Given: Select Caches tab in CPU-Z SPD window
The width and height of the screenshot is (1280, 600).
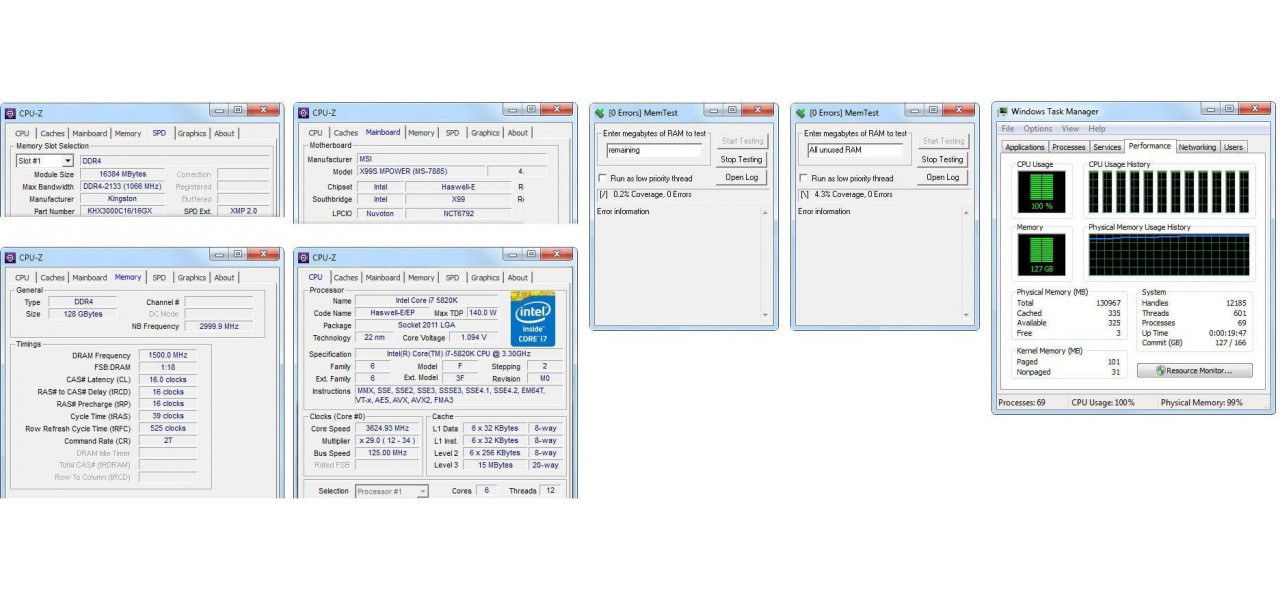Looking at the screenshot, I should tap(53, 133).
